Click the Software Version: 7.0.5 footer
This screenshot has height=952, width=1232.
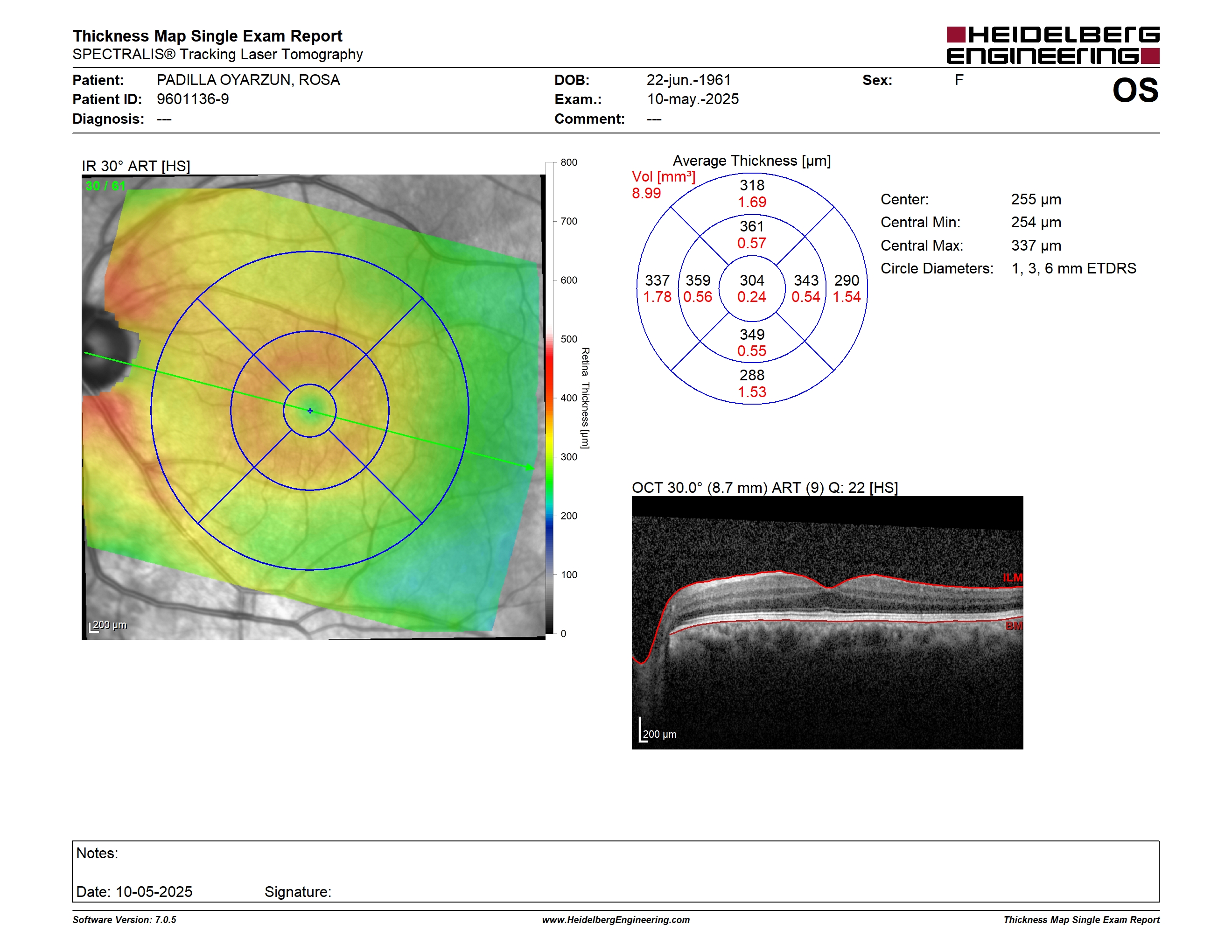124,920
